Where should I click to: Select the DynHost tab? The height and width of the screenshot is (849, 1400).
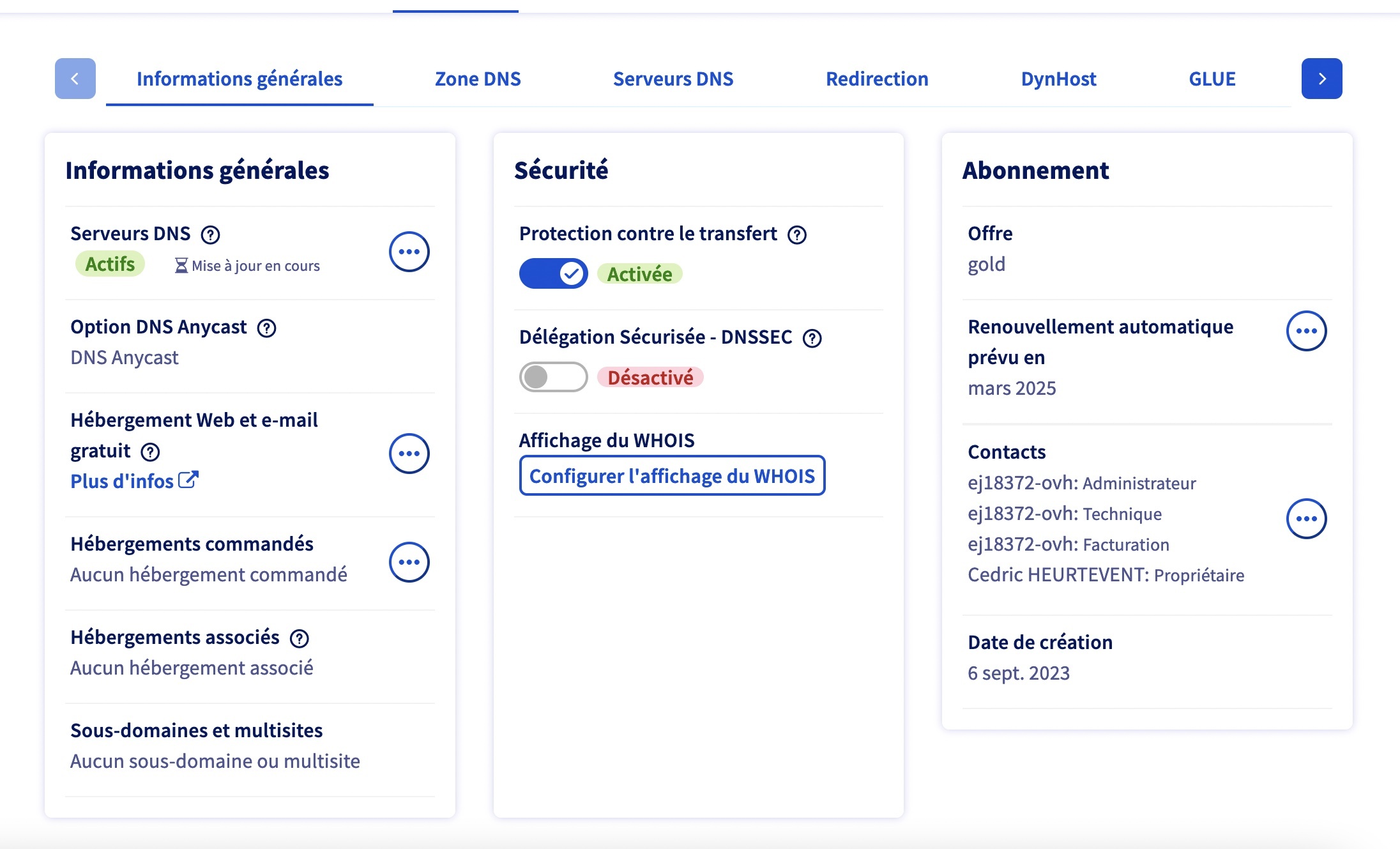1058,79
